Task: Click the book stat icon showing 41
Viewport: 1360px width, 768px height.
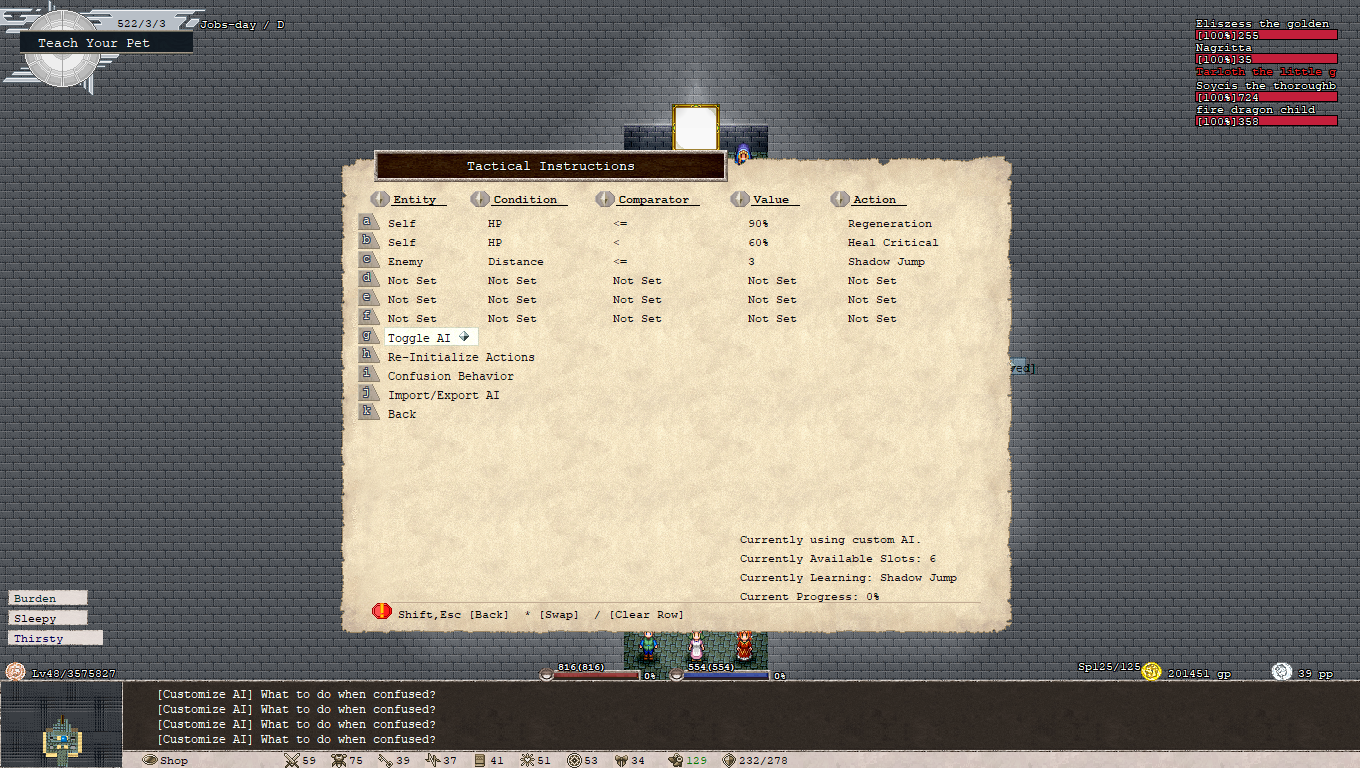Action: pyautogui.click(x=480, y=760)
